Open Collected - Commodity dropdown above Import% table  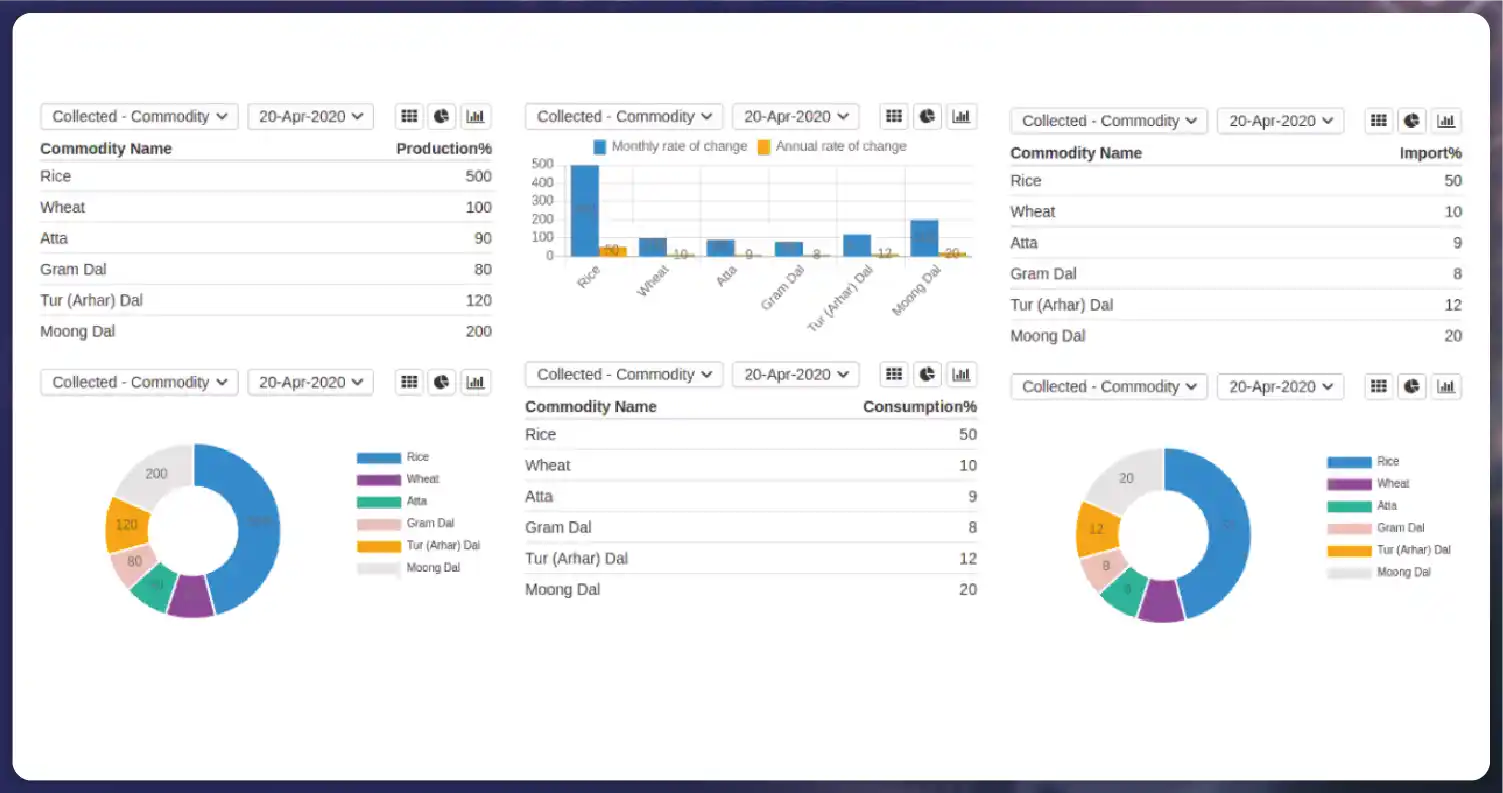tap(1109, 120)
